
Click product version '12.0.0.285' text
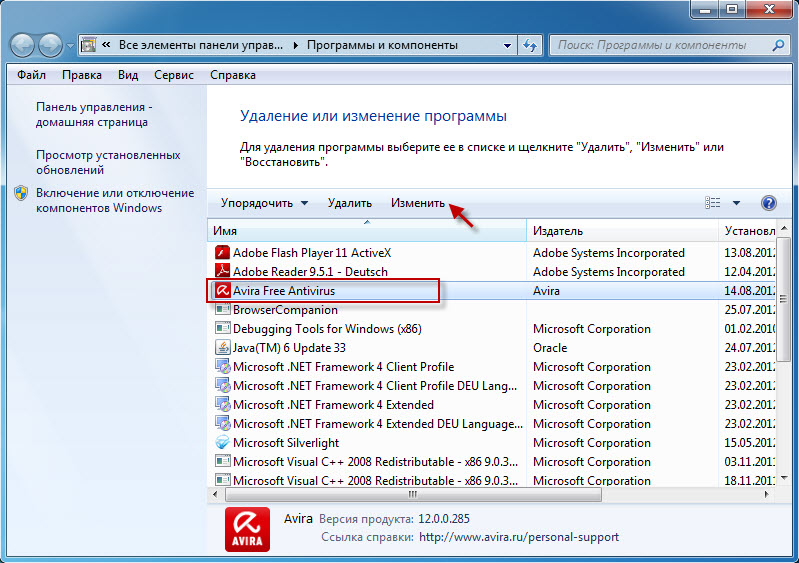pyautogui.click(x=444, y=519)
